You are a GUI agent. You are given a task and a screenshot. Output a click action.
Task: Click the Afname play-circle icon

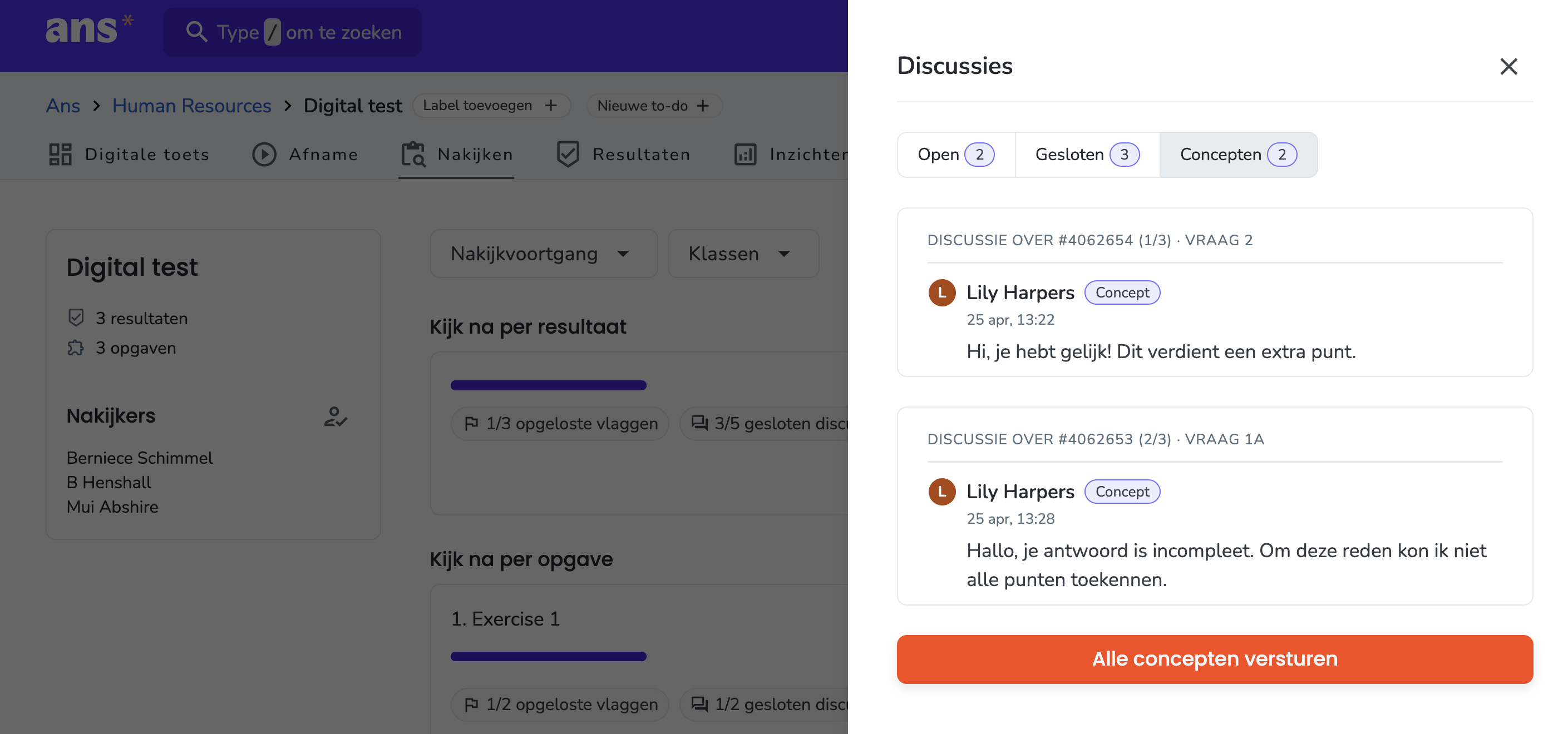[264, 155]
